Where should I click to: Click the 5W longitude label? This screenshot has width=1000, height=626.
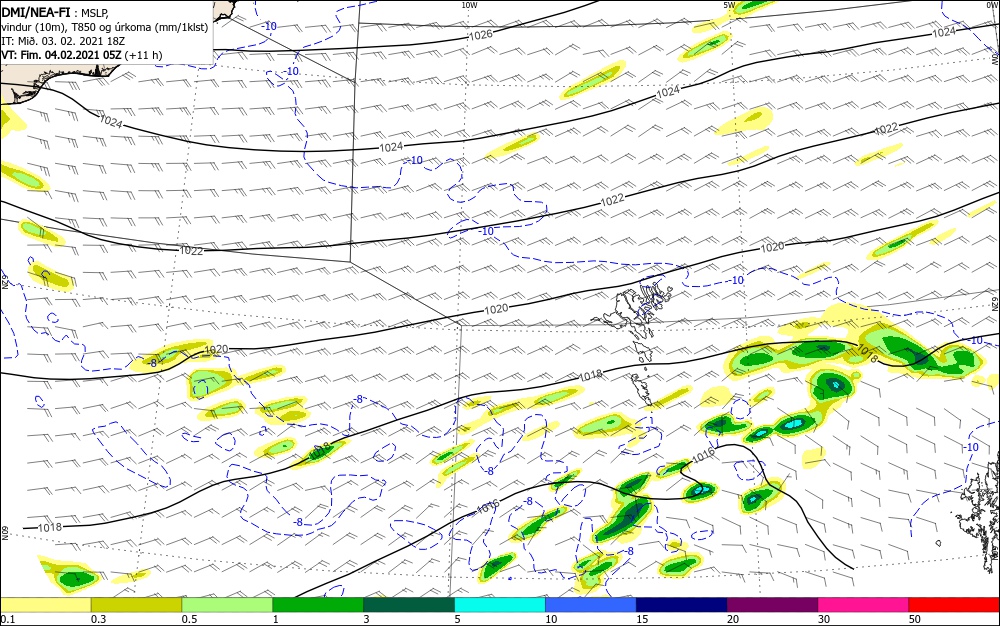[729, 5]
